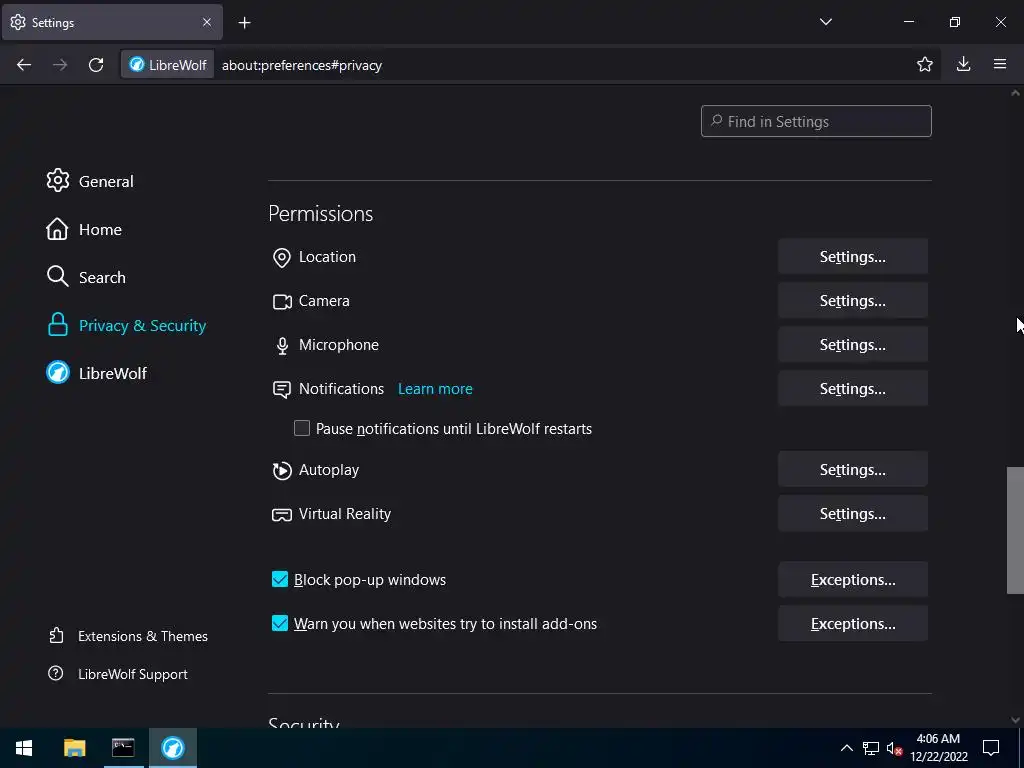Click the Location pin icon
This screenshot has height=768, width=1024.
point(281,258)
